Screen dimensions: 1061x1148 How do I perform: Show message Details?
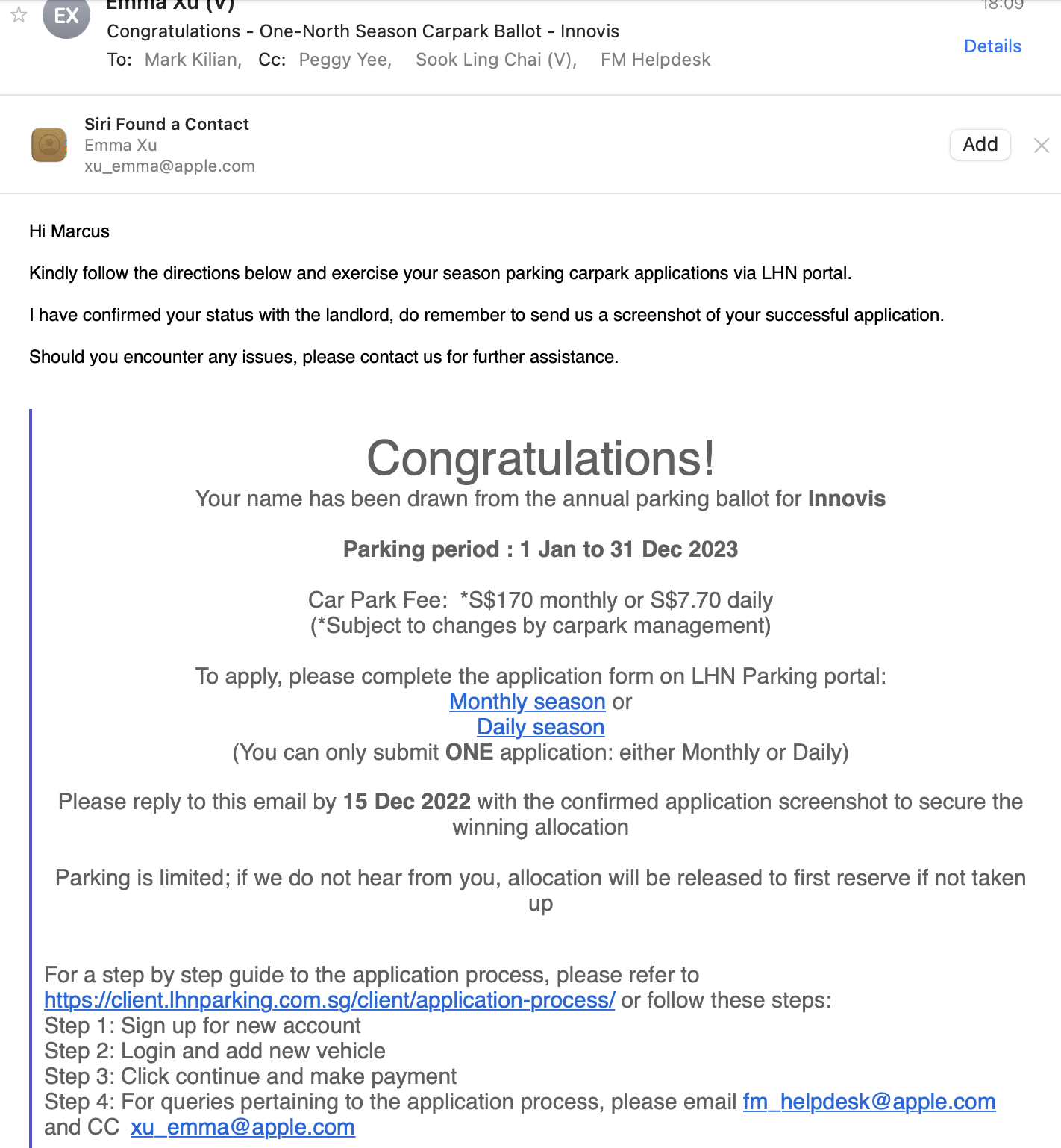[992, 46]
